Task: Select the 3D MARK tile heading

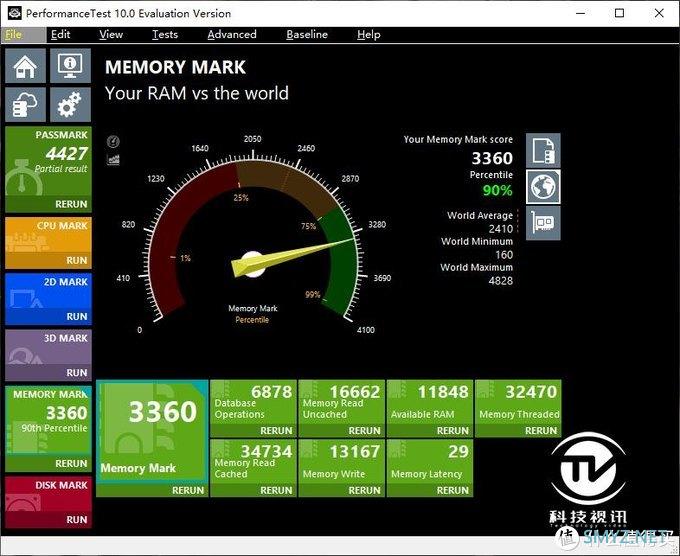Action: [65, 338]
